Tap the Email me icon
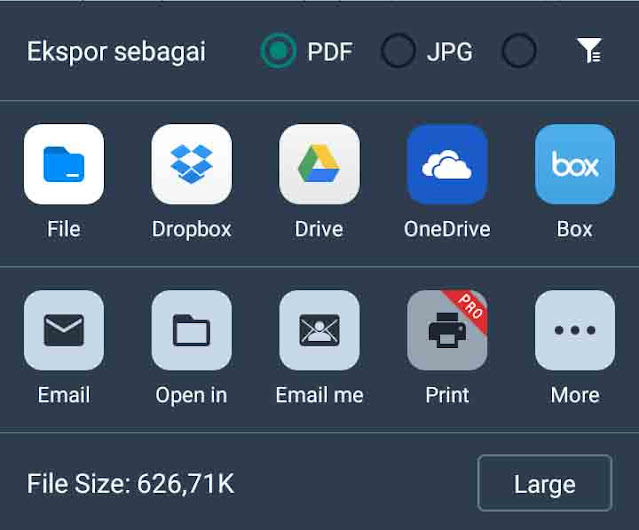The width and height of the screenshot is (639, 530). tap(320, 330)
